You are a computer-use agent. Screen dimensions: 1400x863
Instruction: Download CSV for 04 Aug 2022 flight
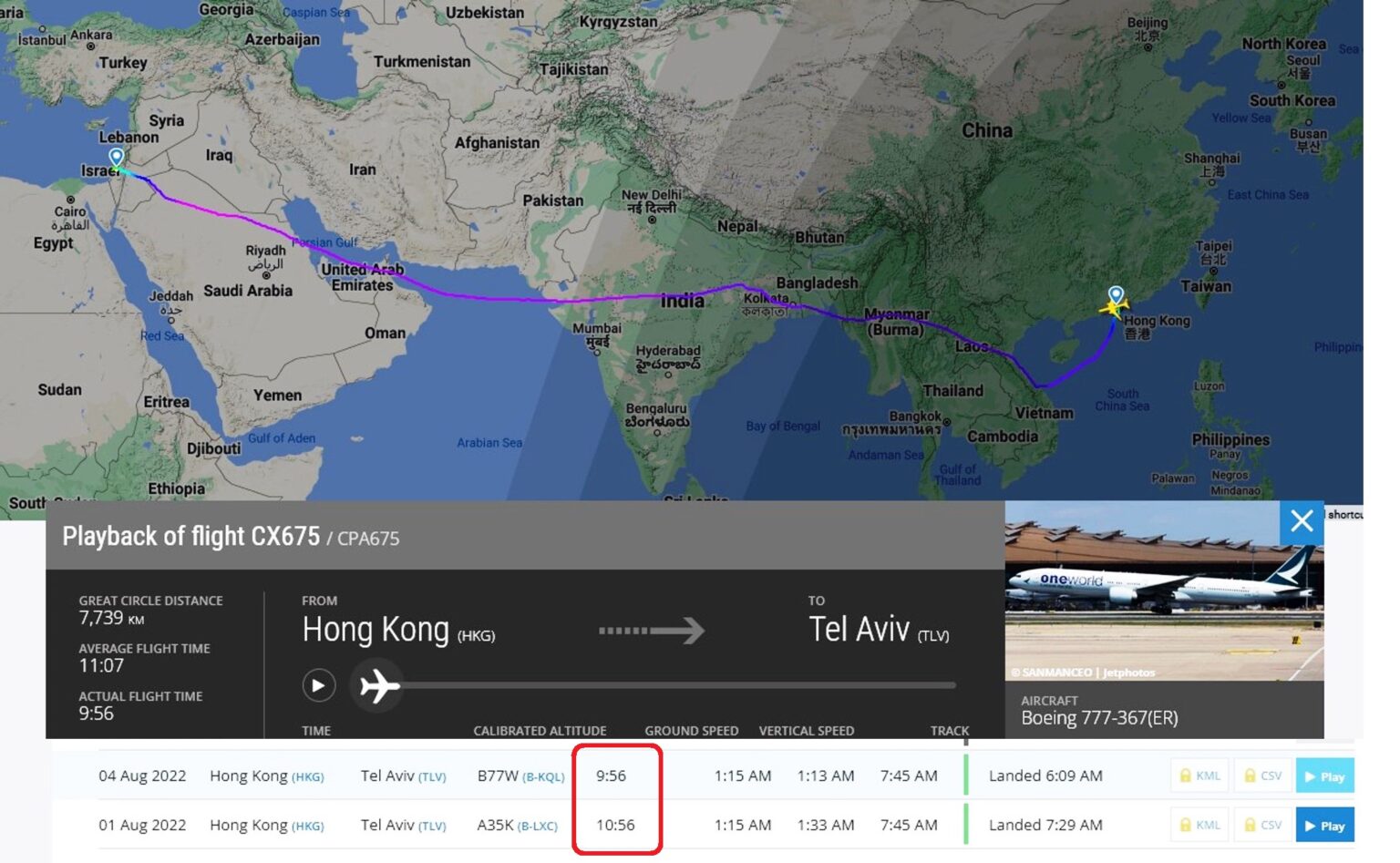[x=1262, y=776]
